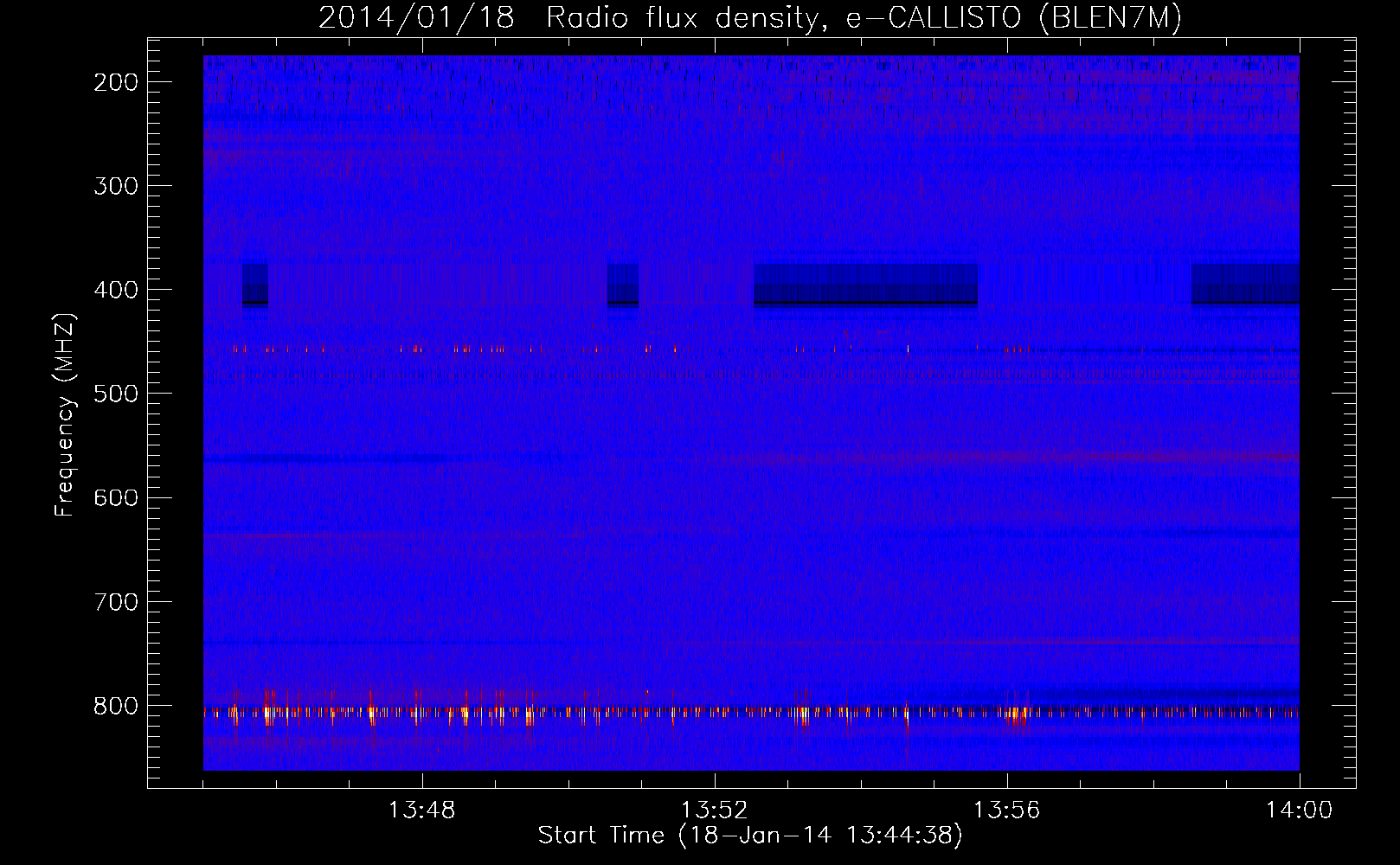
Task: Click the 800 frequency tick label
Action: [x=115, y=706]
